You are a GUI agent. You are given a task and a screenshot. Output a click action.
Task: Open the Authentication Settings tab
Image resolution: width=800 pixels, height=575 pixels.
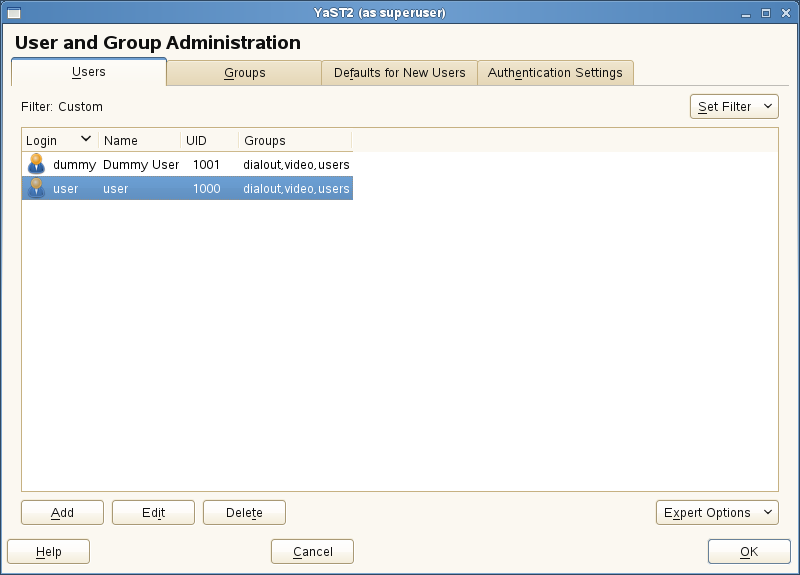[555, 73]
